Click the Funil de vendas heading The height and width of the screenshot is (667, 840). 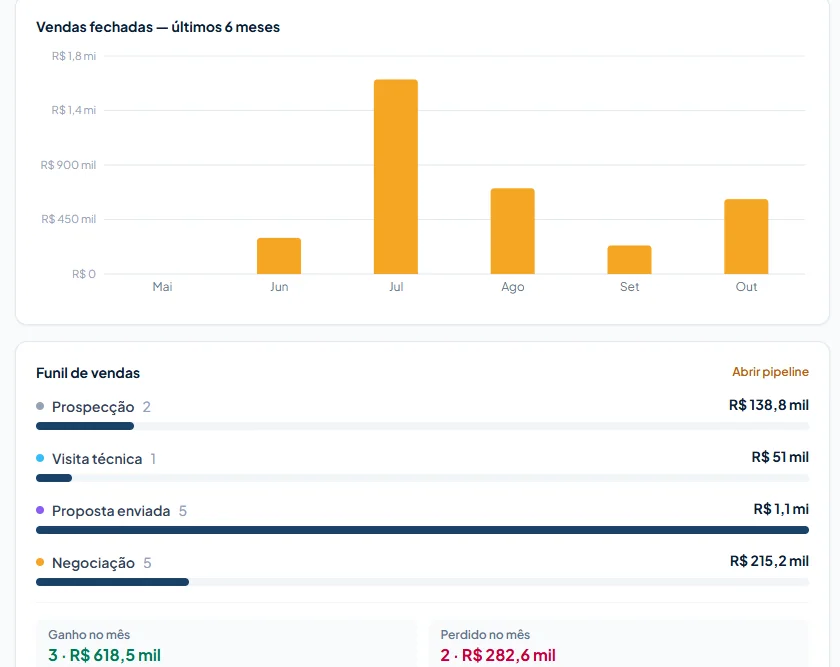[x=88, y=373]
